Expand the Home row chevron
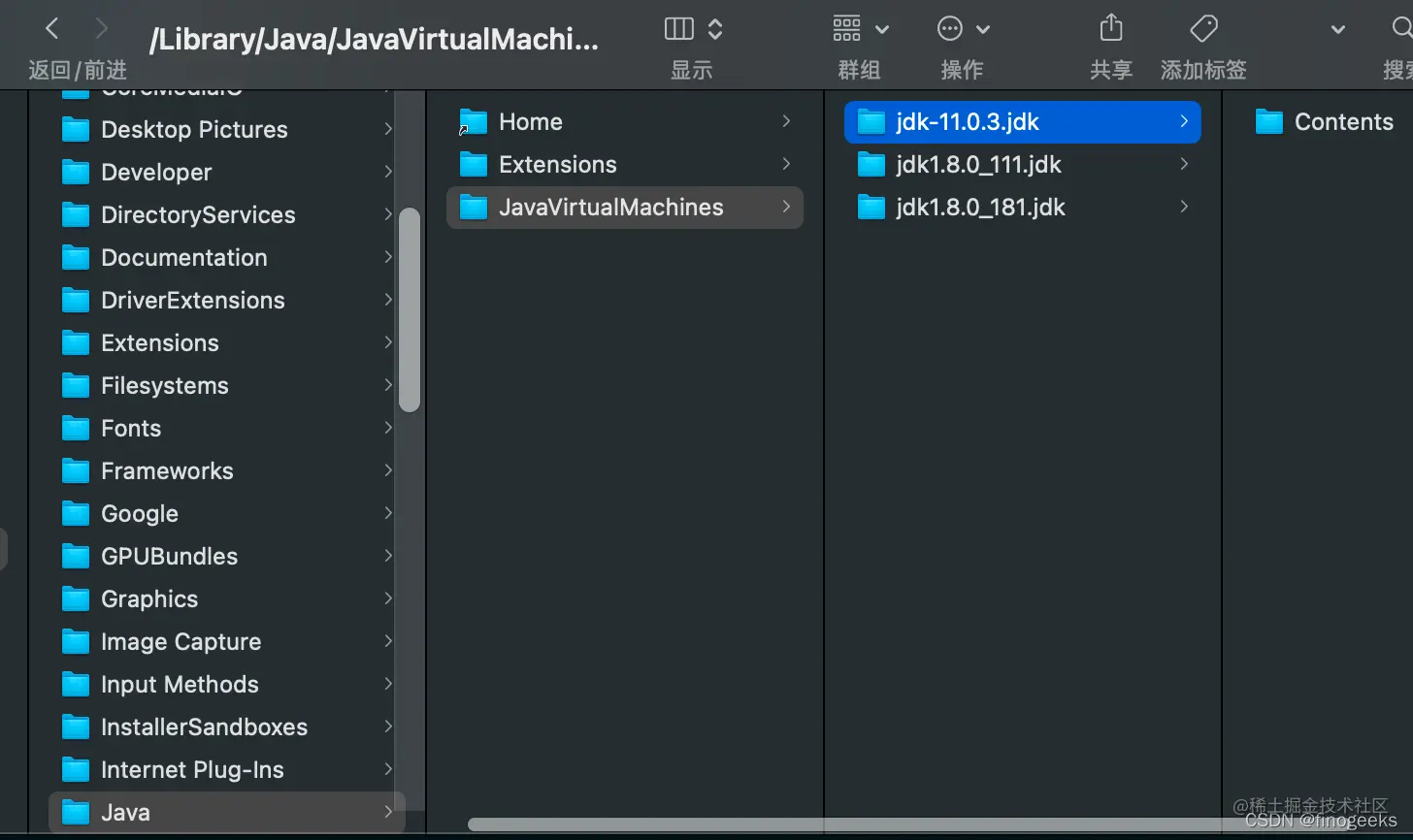1413x840 pixels. pyautogui.click(x=786, y=121)
